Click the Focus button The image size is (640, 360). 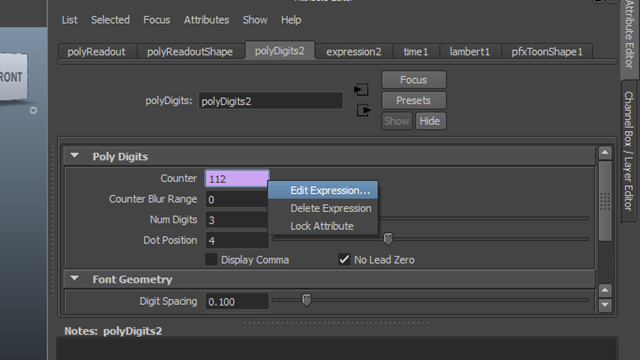(413, 80)
